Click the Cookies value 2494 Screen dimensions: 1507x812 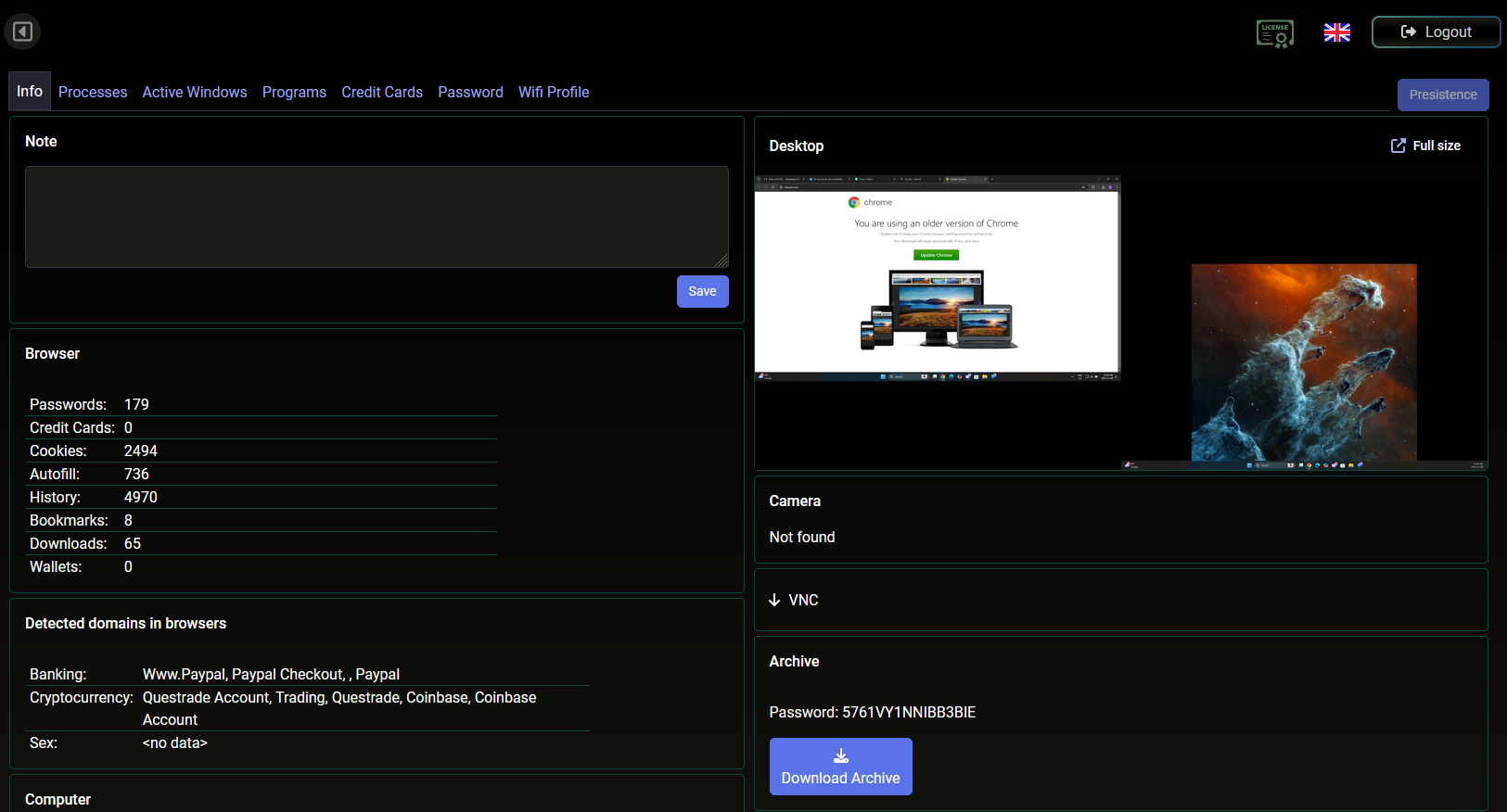[x=141, y=450]
